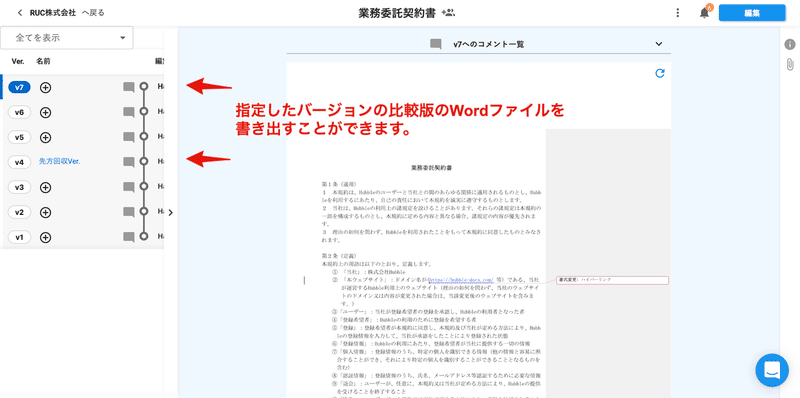Click the v7 timeline node
This screenshot has height=398, width=800.
pos(144,87)
